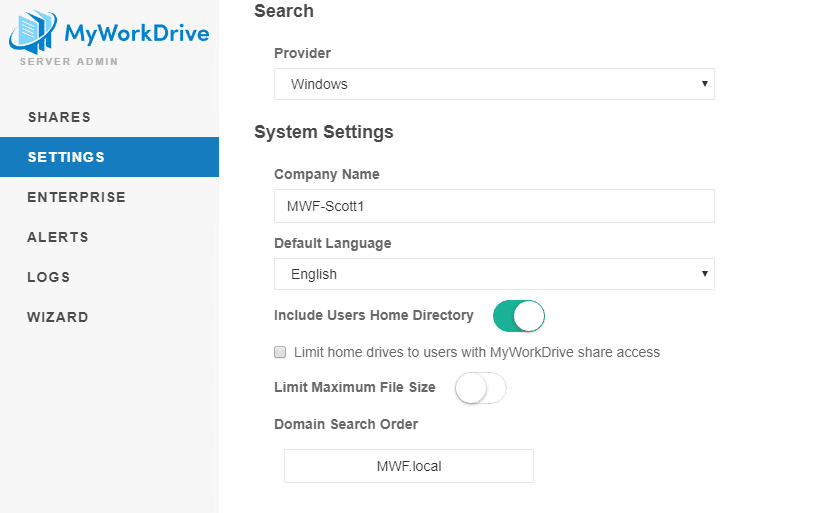Screen dimensions: 831x513
Task: Open the Alerts section
Action: 58,237
